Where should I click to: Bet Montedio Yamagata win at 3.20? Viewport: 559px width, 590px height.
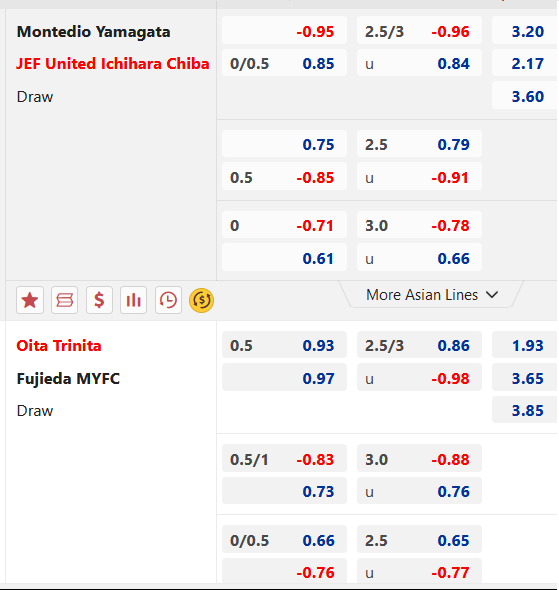click(x=524, y=30)
